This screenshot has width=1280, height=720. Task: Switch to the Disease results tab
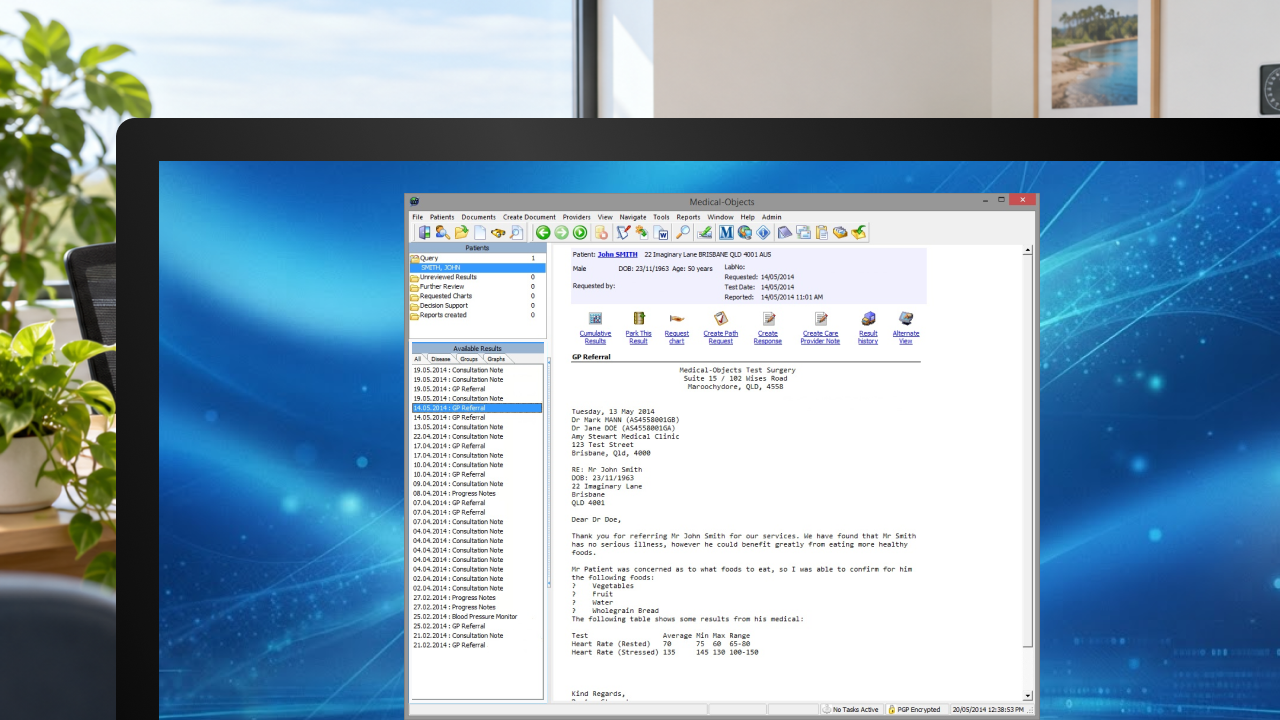pos(441,358)
